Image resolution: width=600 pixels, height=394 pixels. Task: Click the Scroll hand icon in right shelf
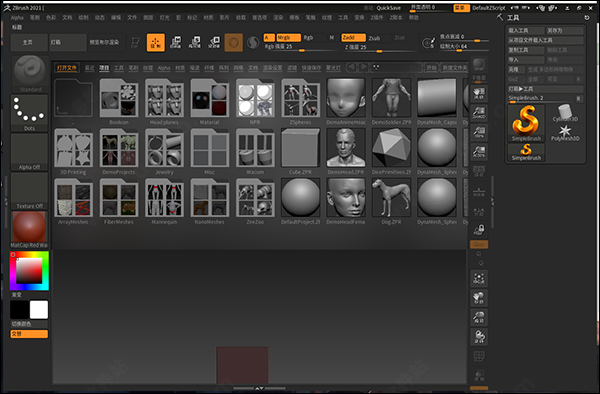pos(479,93)
